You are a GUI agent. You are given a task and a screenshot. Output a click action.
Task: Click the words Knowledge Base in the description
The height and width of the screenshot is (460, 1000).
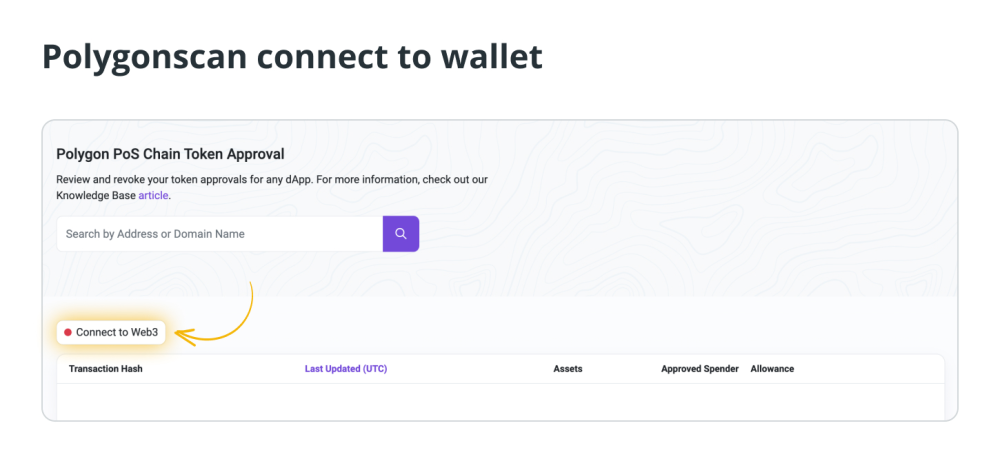point(96,196)
